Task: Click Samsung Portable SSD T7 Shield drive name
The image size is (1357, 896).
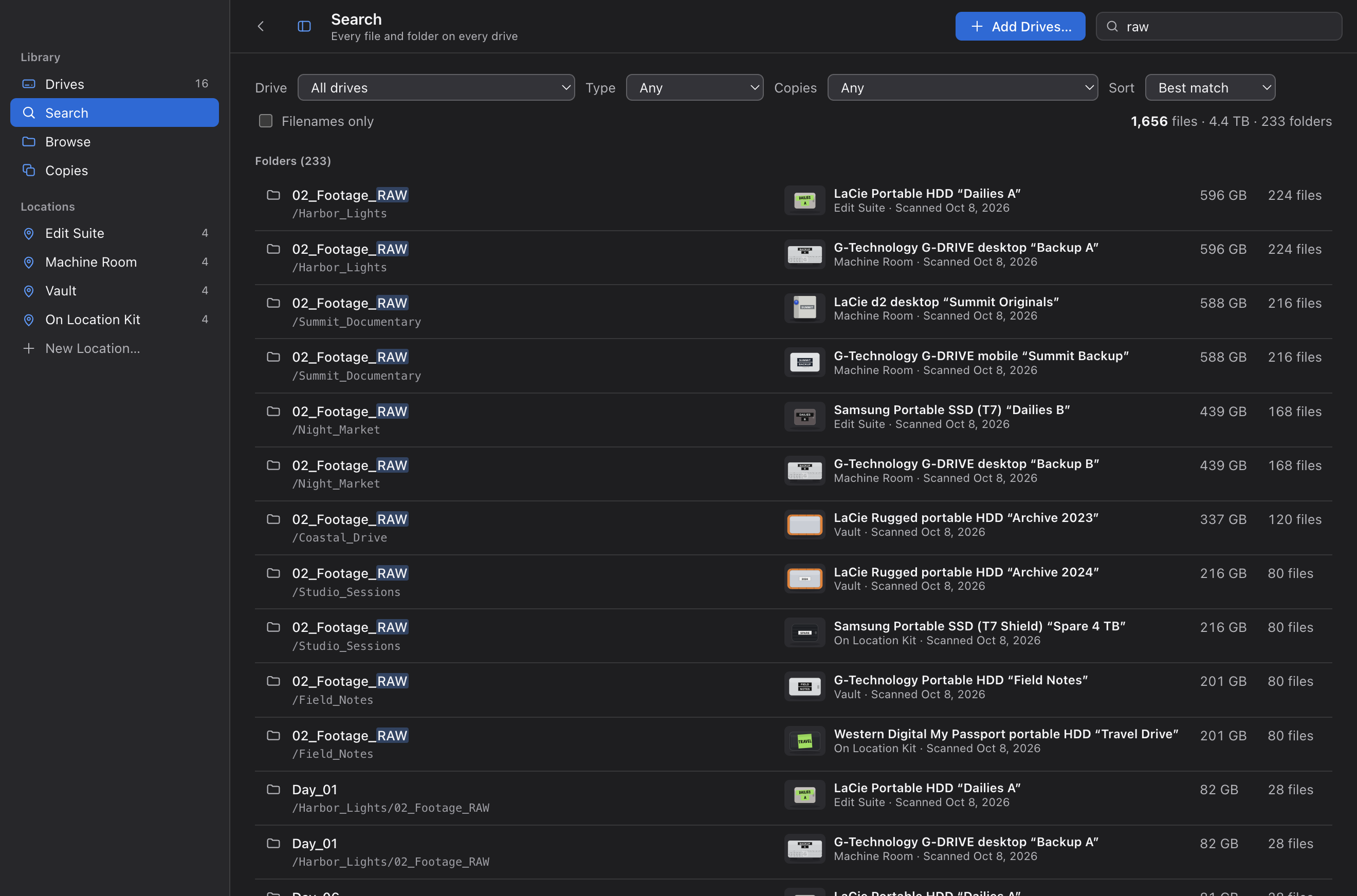Action: [979, 626]
